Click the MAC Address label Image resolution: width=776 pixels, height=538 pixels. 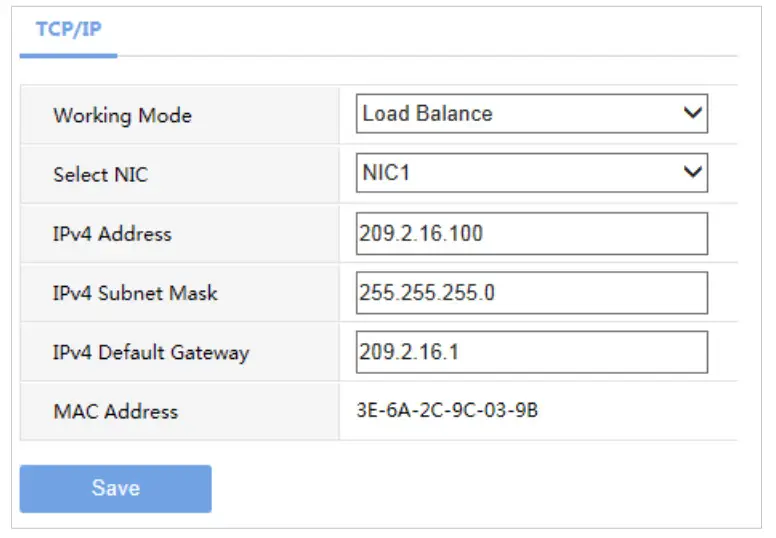(115, 411)
